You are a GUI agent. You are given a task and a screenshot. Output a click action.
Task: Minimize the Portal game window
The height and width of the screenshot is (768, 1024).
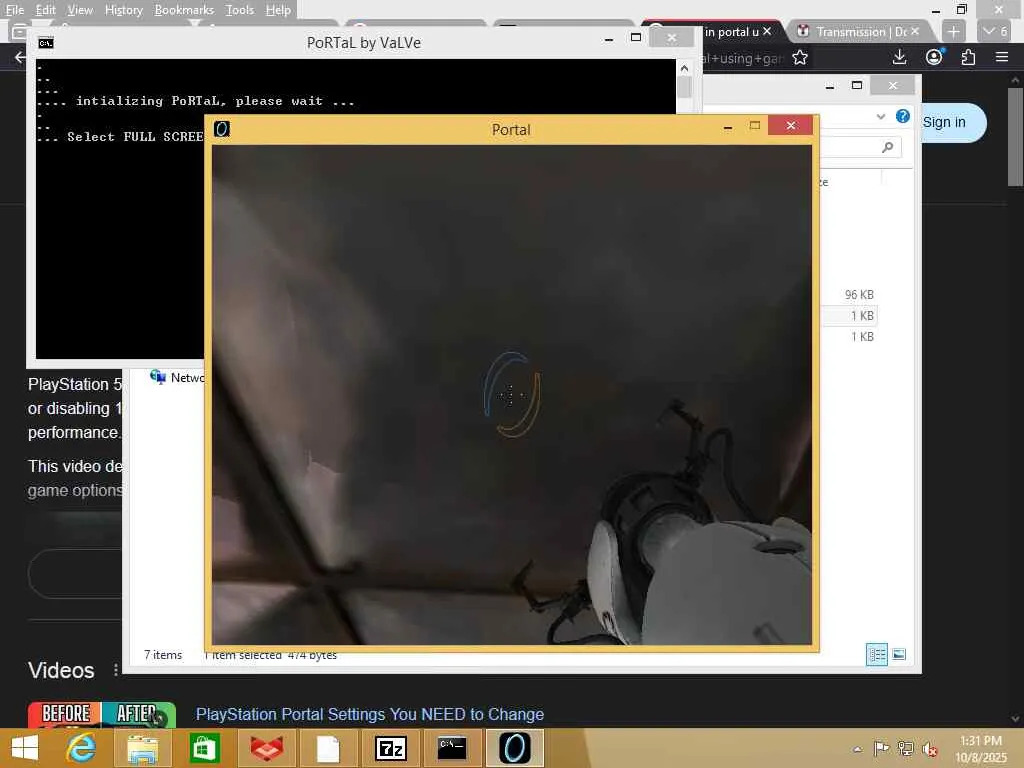(x=728, y=127)
